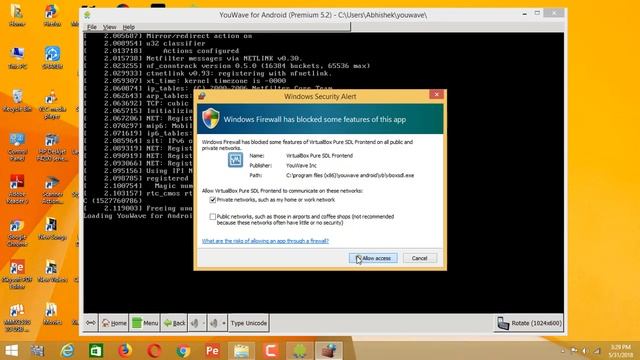
Task: Select the This PC desktop icon
Action: [17, 58]
